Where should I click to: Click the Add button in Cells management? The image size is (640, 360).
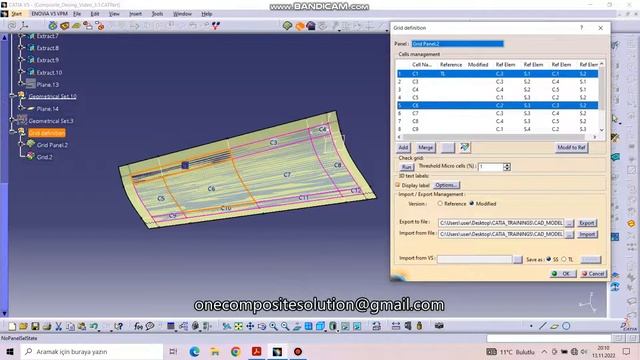(x=403, y=147)
